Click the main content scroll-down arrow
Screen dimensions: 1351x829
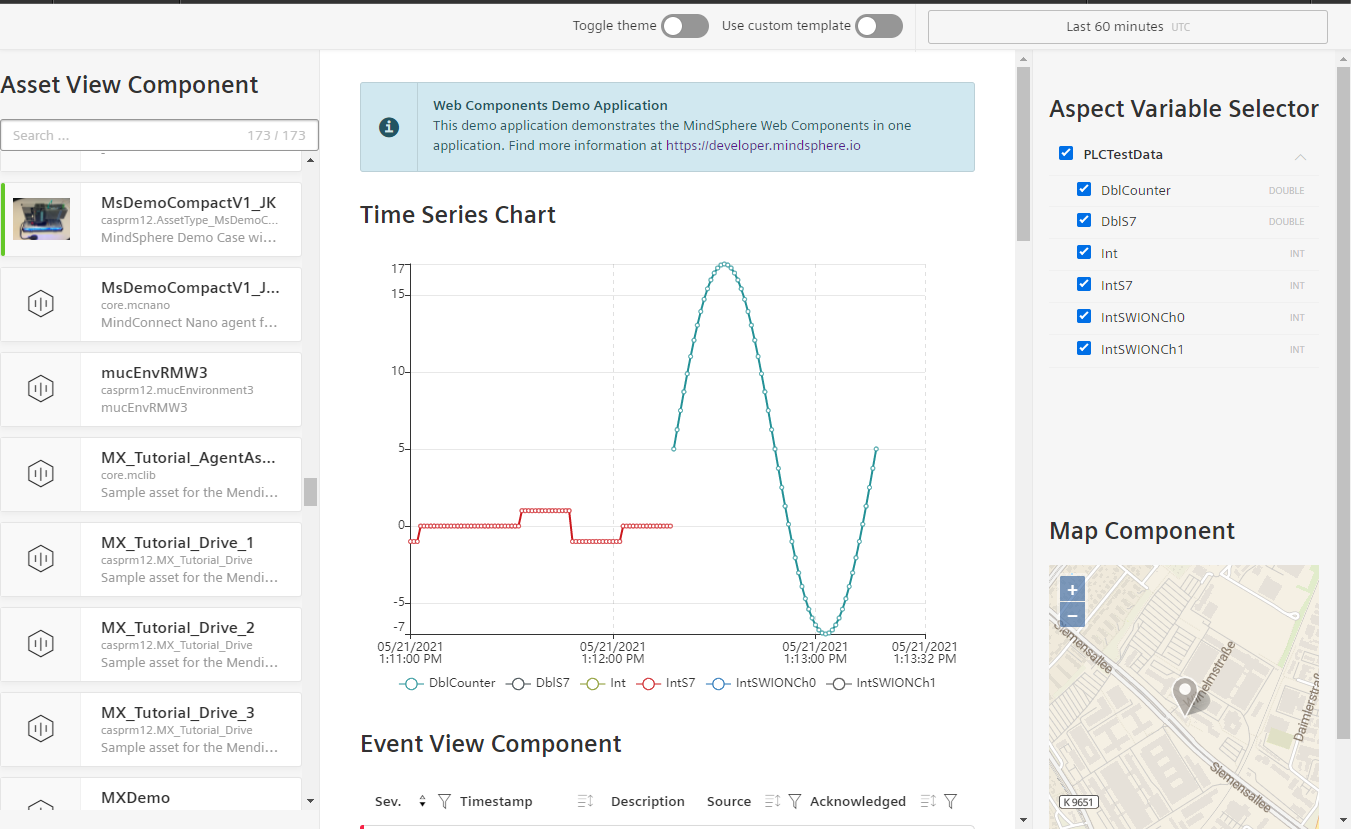point(1023,820)
